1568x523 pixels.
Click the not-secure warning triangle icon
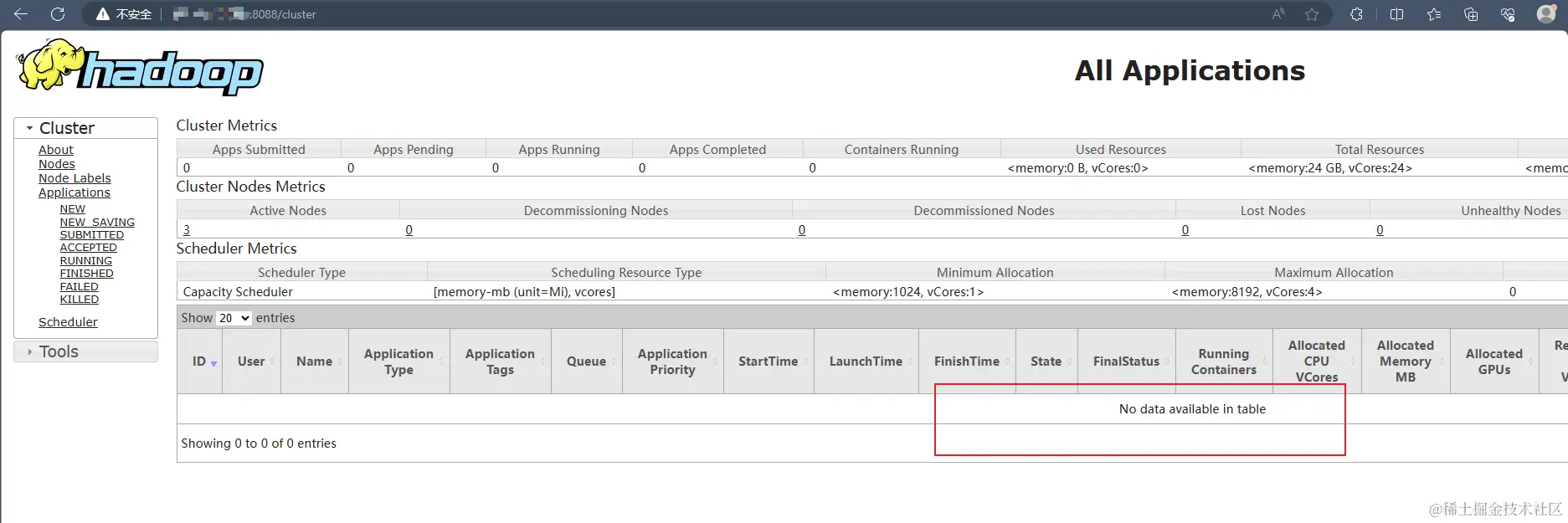(103, 14)
